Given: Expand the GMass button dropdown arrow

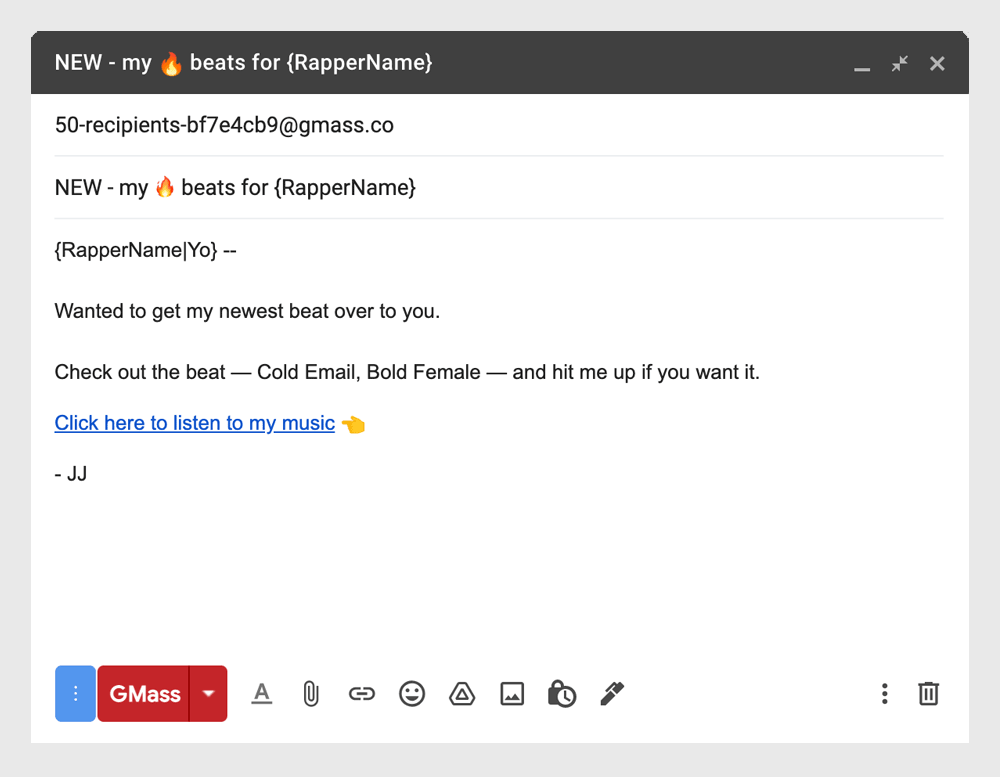Looking at the screenshot, I should [x=209, y=693].
